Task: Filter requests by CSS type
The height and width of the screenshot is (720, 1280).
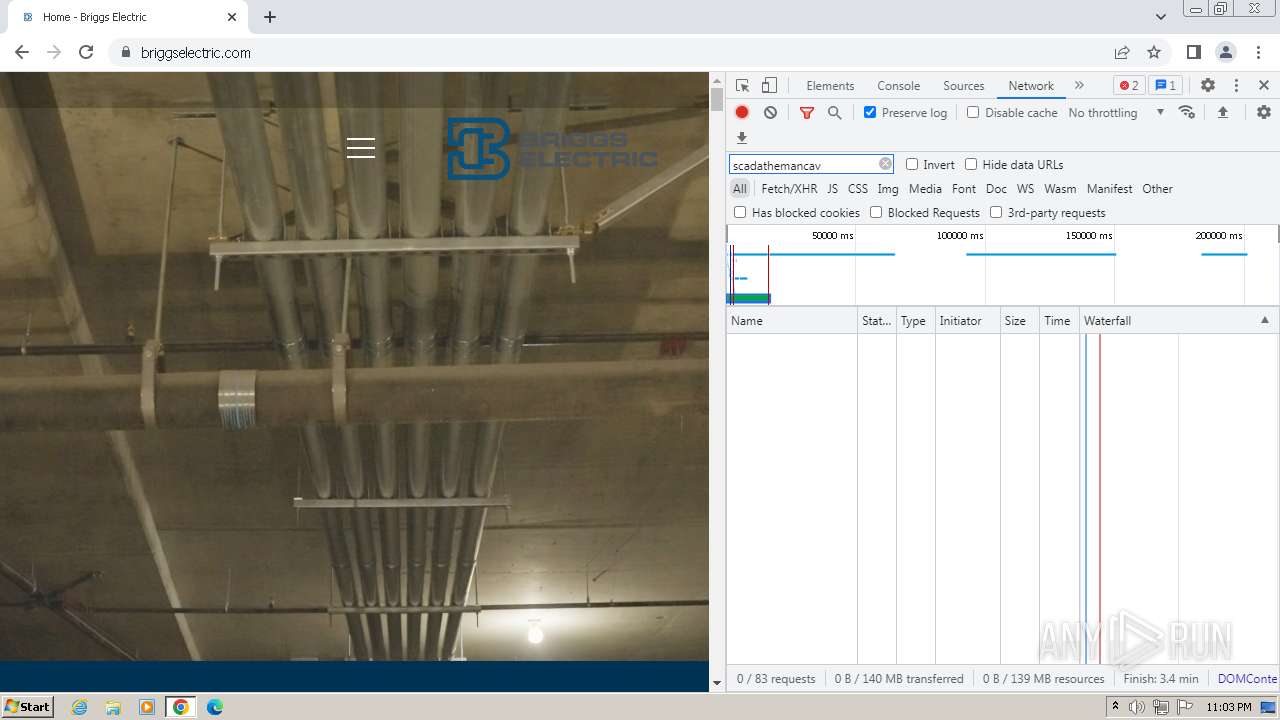Action: (858, 188)
